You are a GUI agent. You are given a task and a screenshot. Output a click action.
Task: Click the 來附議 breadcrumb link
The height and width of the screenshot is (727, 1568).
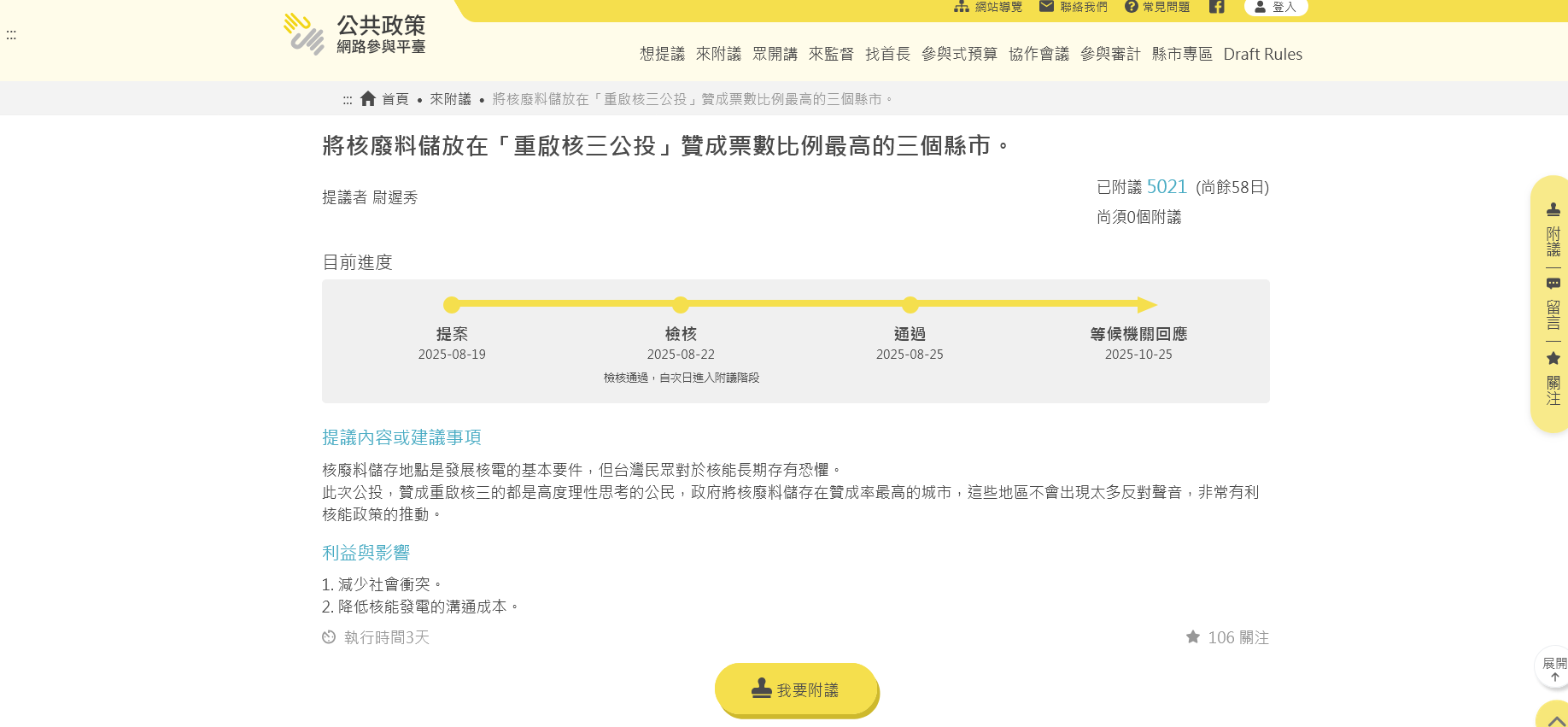point(450,99)
